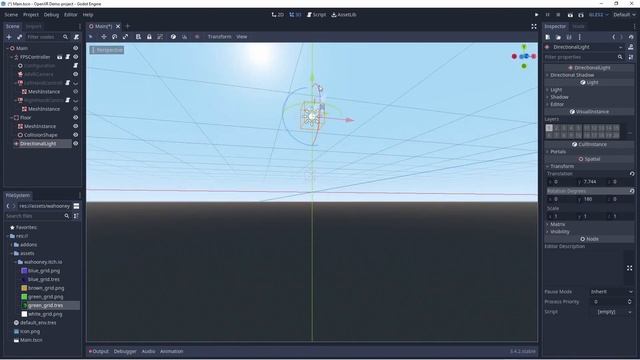Play the project
The width and height of the screenshot is (640, 360).
537,15
